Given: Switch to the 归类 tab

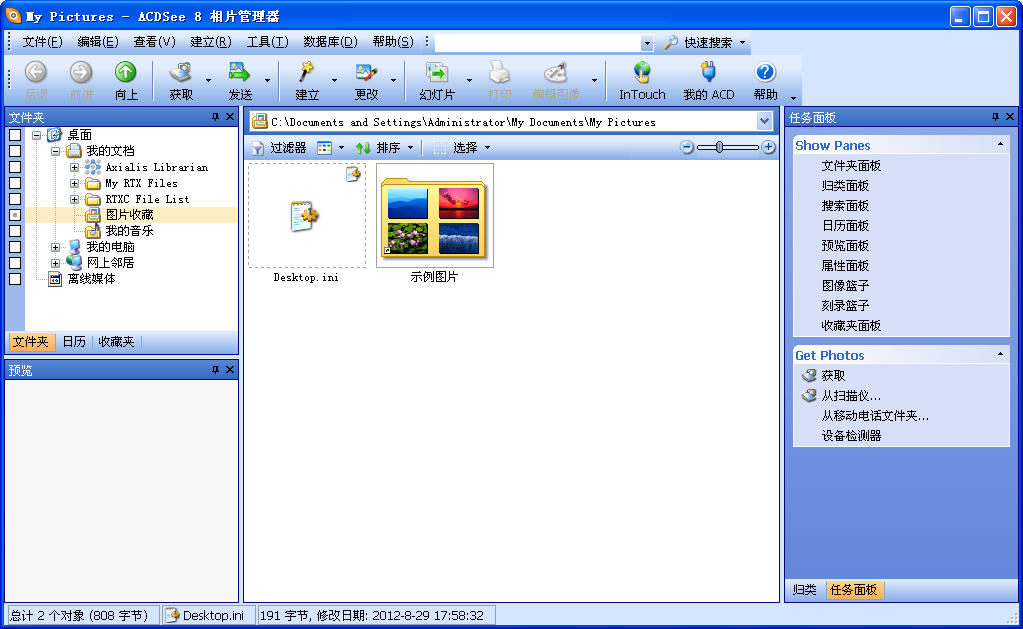Looking at the screenshot, I should point(804,590).
